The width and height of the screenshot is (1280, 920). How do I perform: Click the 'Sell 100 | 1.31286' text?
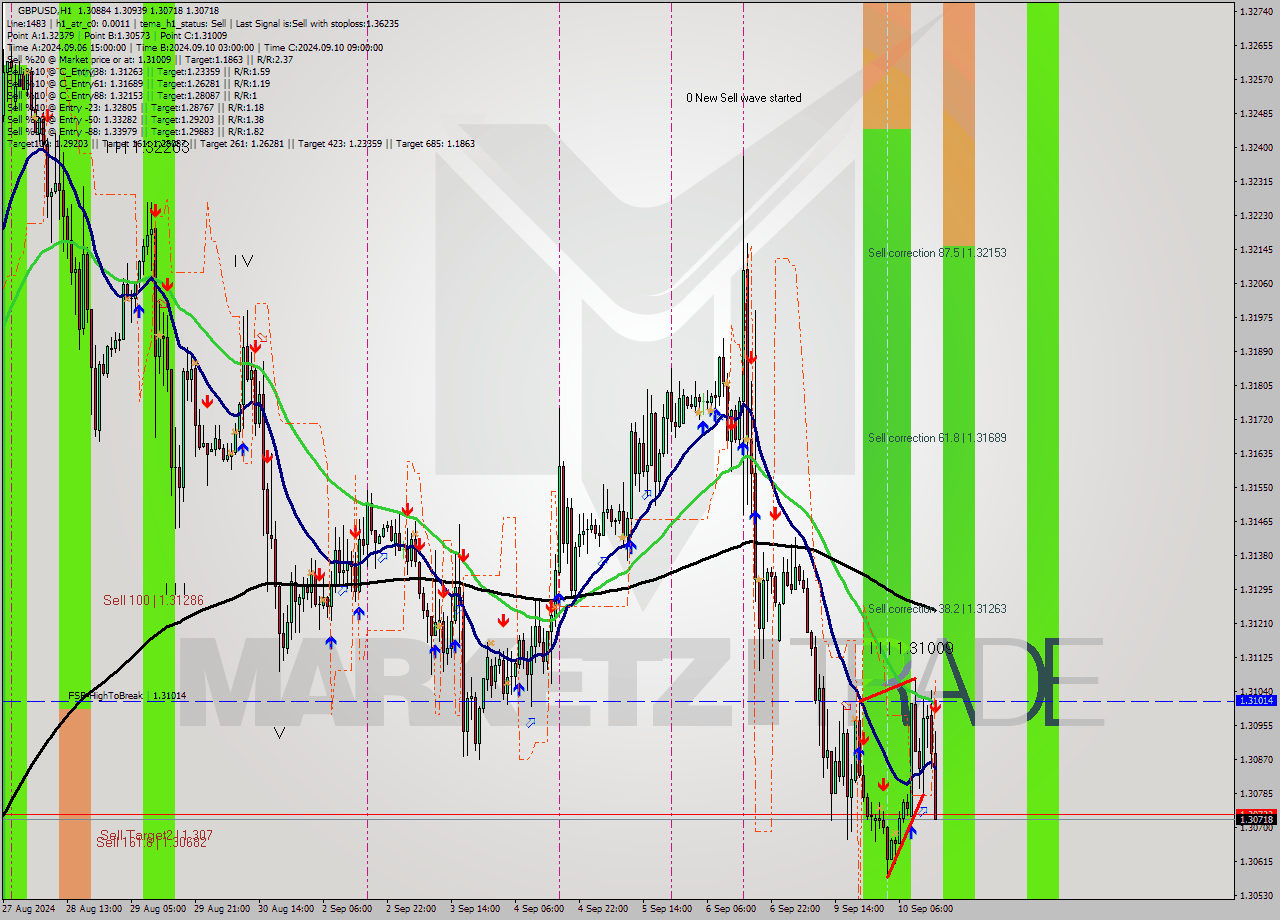(x=151, y=600)
